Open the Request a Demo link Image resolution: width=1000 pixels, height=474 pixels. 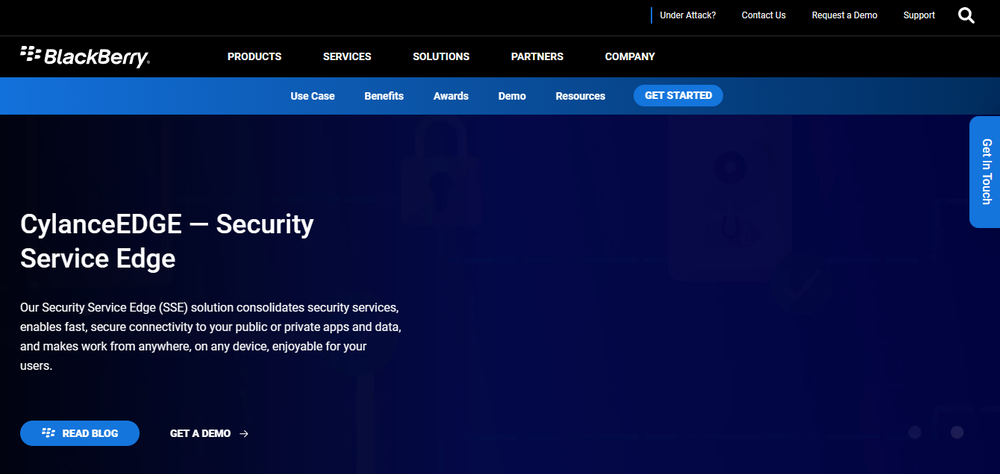(x=844, y=15)
